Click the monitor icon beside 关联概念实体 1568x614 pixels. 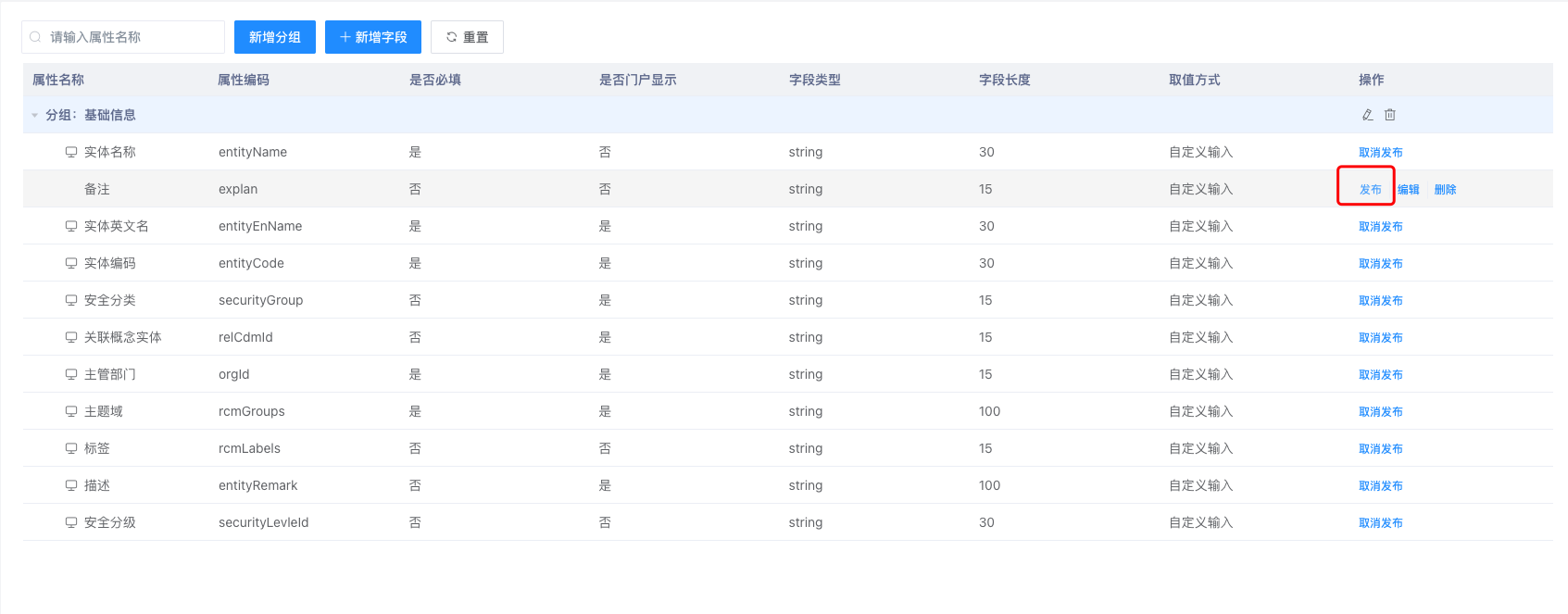tap(71, 337)
